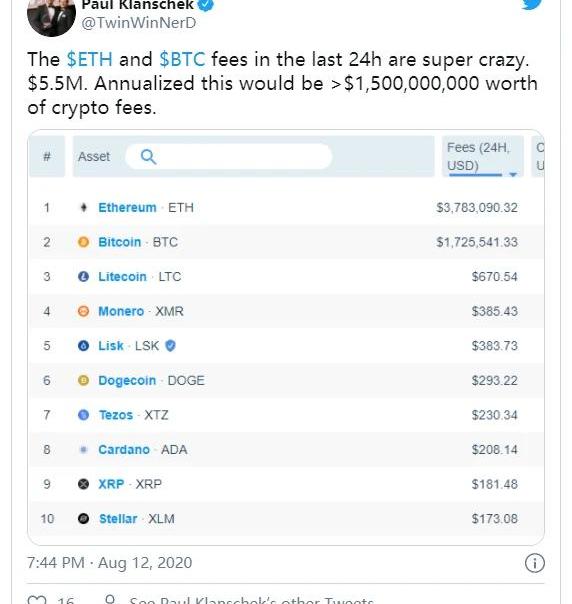
Task: Open the tweet info icon
Action: point(534,563)
